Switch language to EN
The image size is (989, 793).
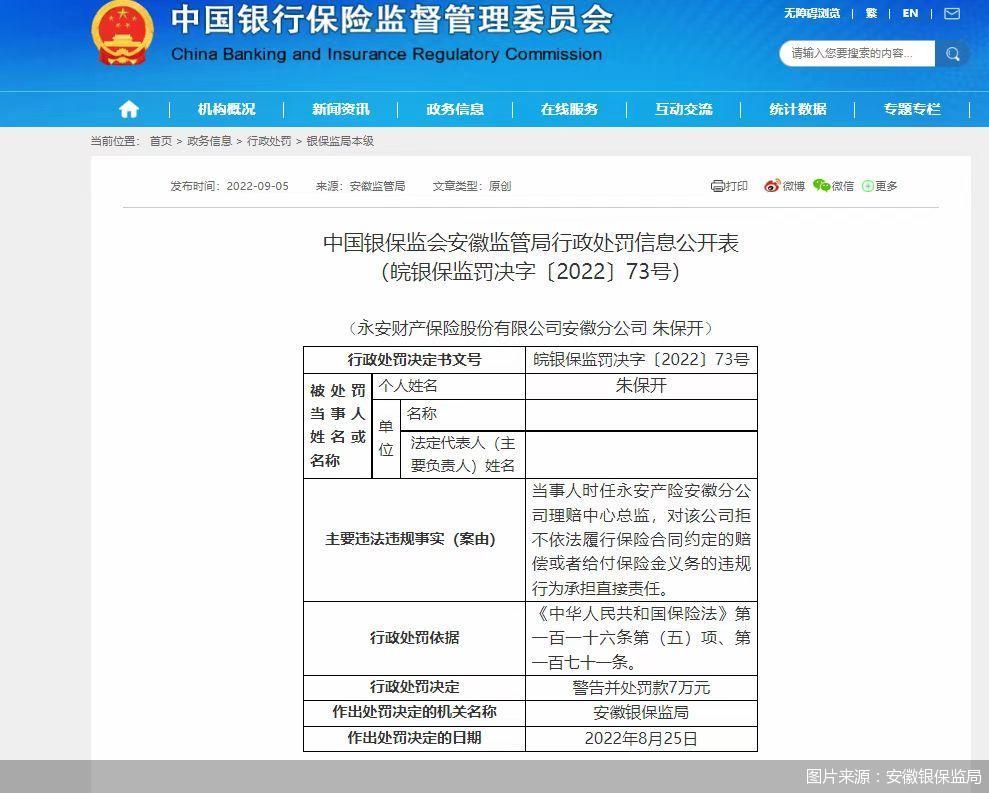pos(910,13)
